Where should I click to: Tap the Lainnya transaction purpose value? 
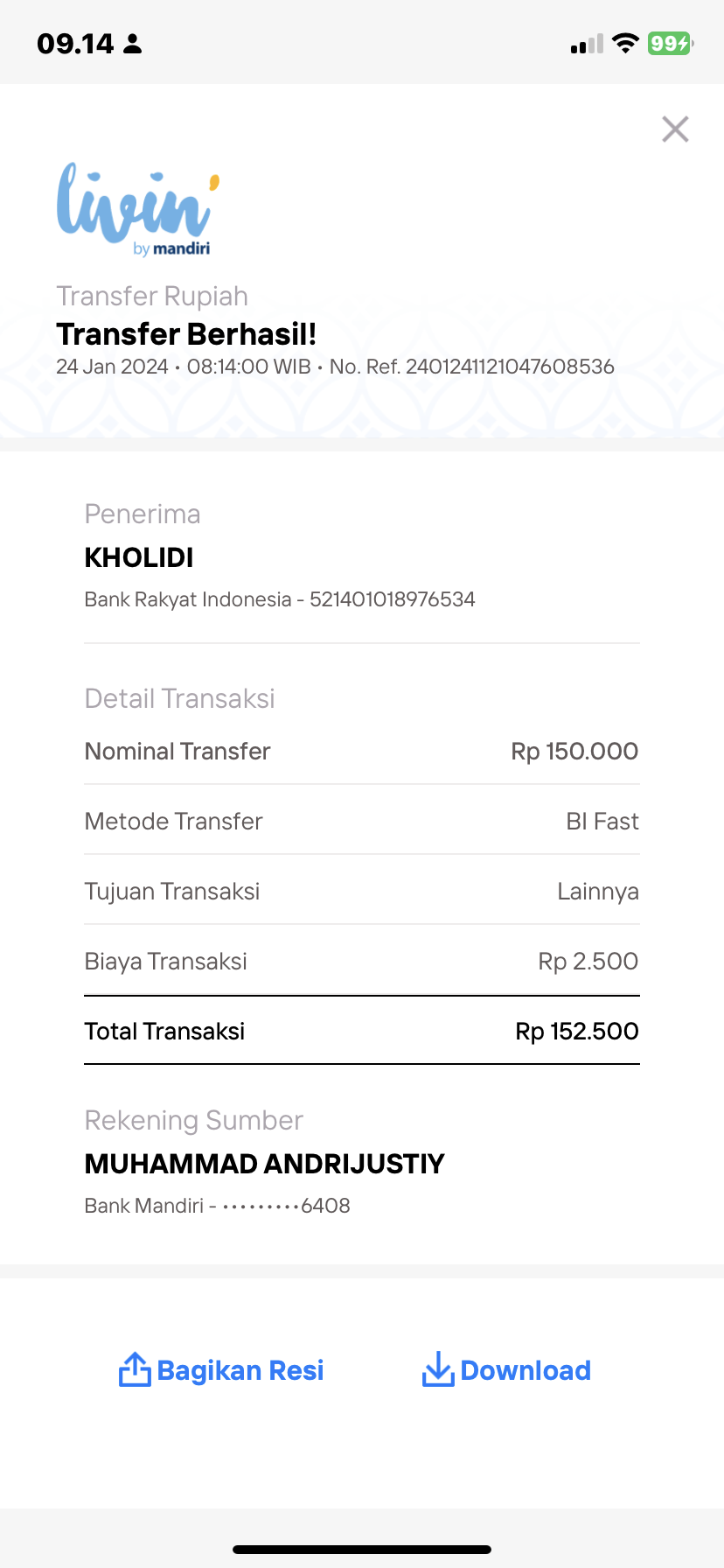(x=598, y=892)
